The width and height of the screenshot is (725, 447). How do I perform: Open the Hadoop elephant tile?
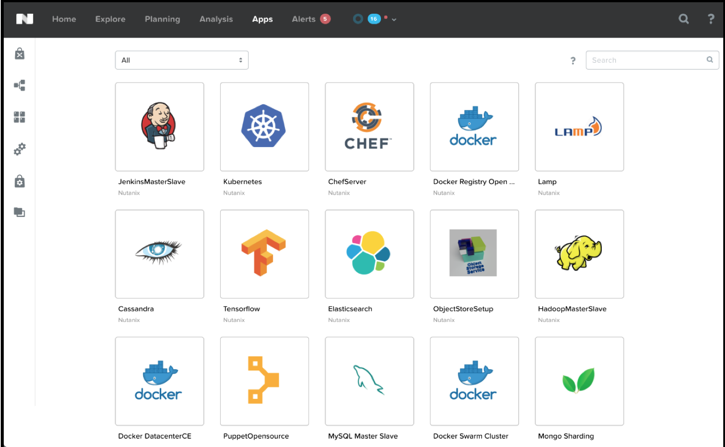pos(579,254)
